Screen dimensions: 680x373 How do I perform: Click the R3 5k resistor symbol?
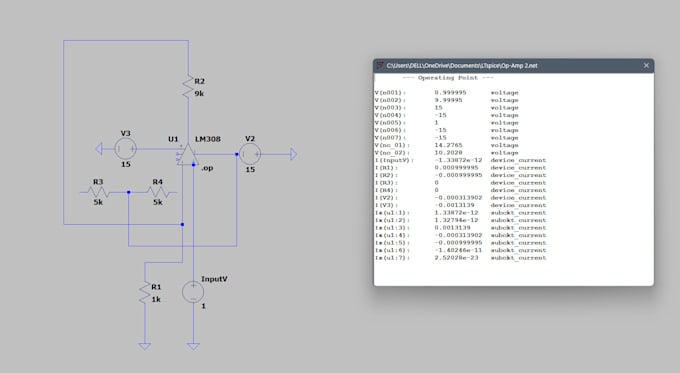pos(98,192)
